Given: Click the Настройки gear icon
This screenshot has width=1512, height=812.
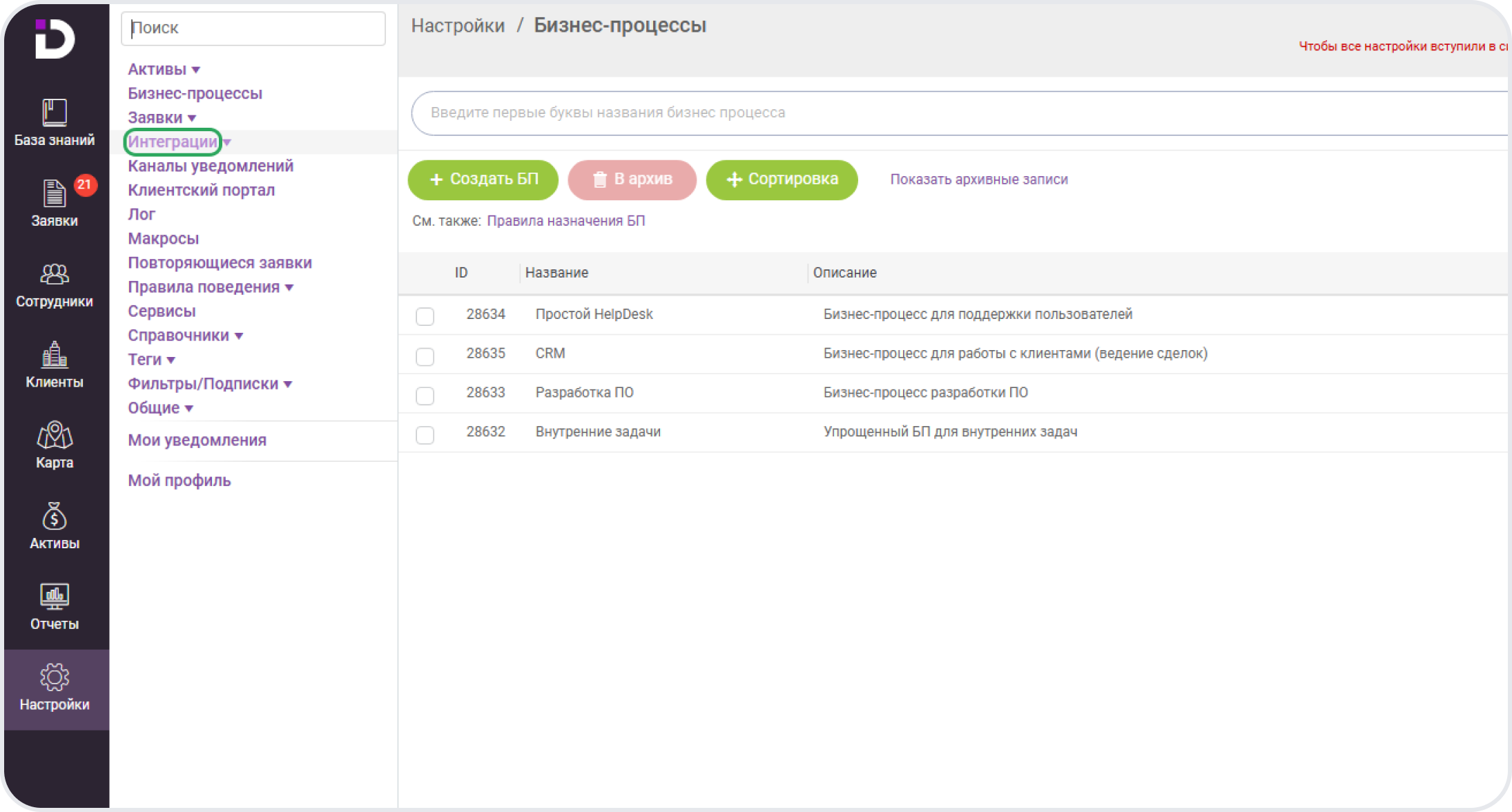Looking at the screenshot, I should point(55,678).
